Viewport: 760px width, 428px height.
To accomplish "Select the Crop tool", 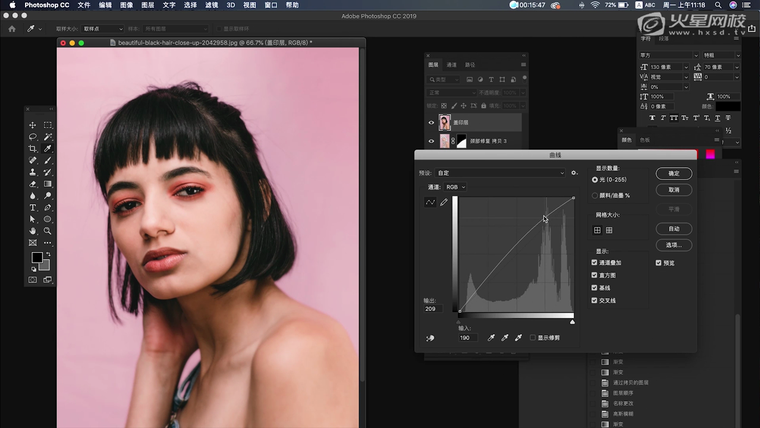I will coord(33,148).
